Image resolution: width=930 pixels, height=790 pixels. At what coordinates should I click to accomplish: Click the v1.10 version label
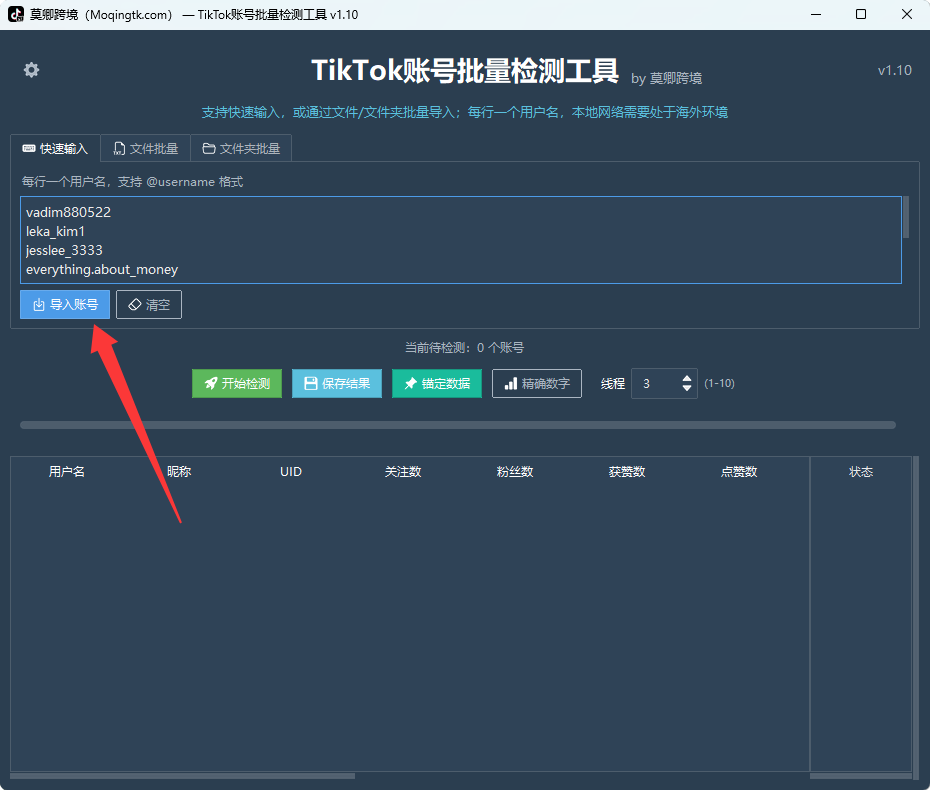pos(894,70)
